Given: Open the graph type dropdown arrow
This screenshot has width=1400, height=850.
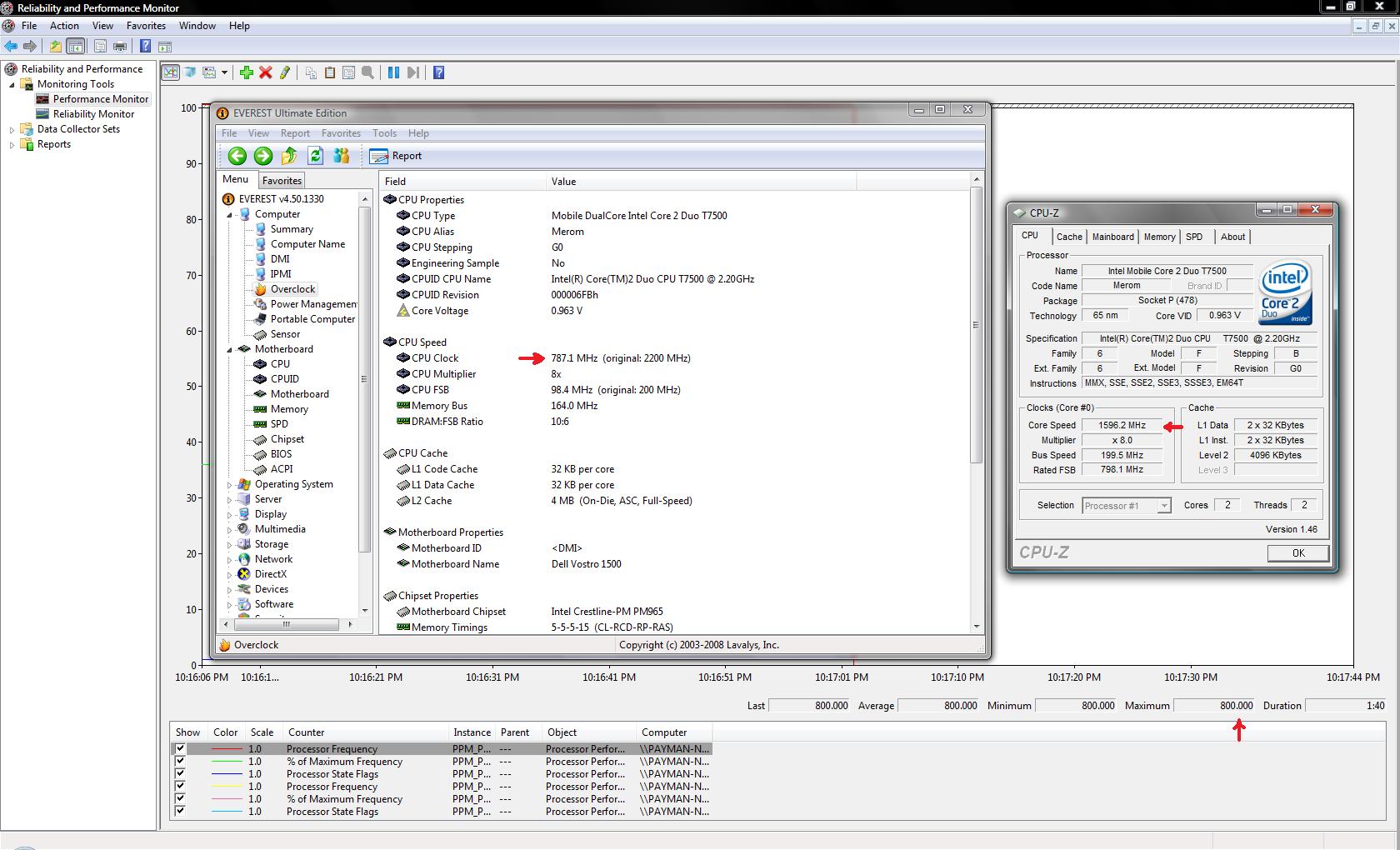Looking at the screenshot, I should (224, 72).
